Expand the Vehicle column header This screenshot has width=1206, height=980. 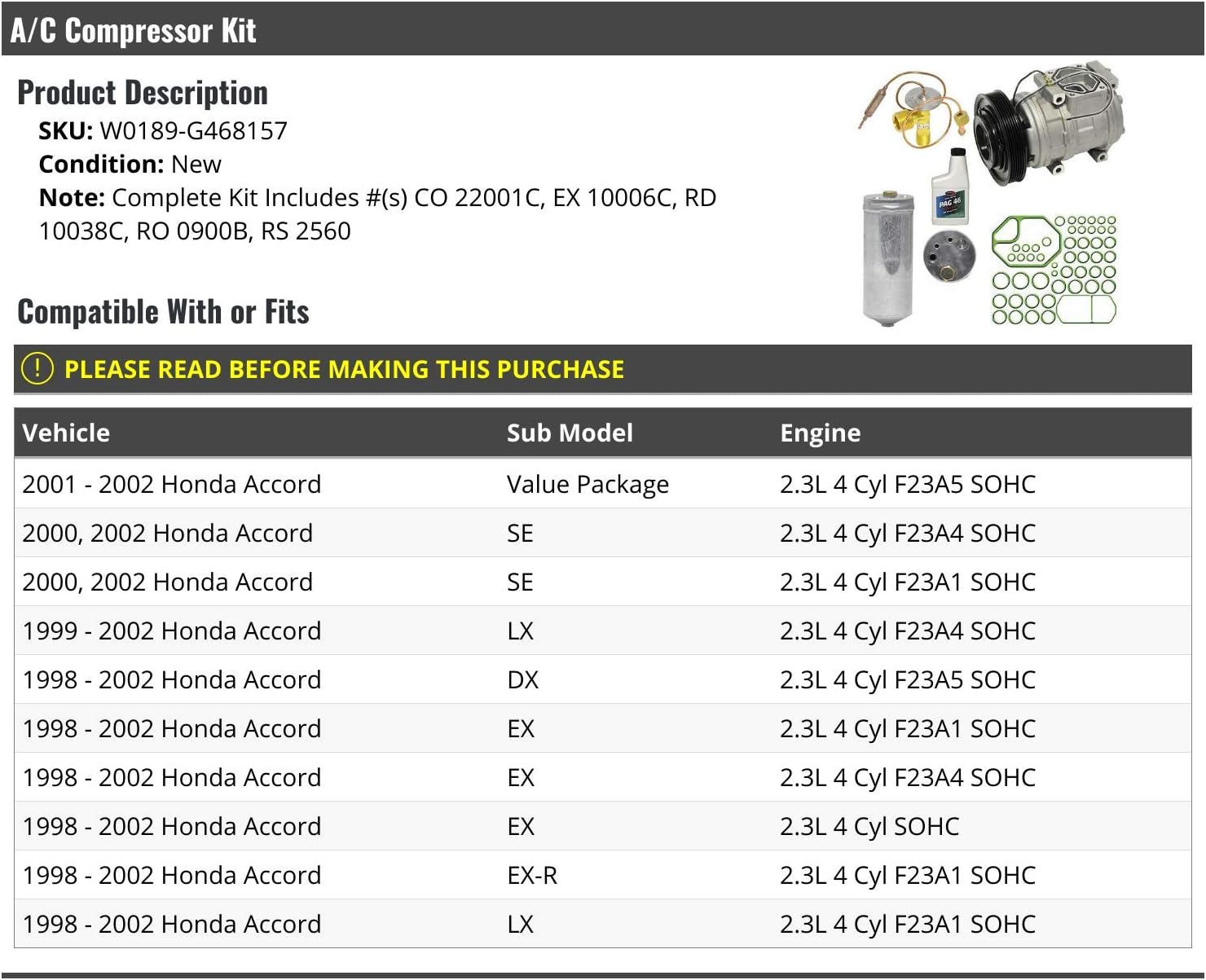[x=65, y=433]
